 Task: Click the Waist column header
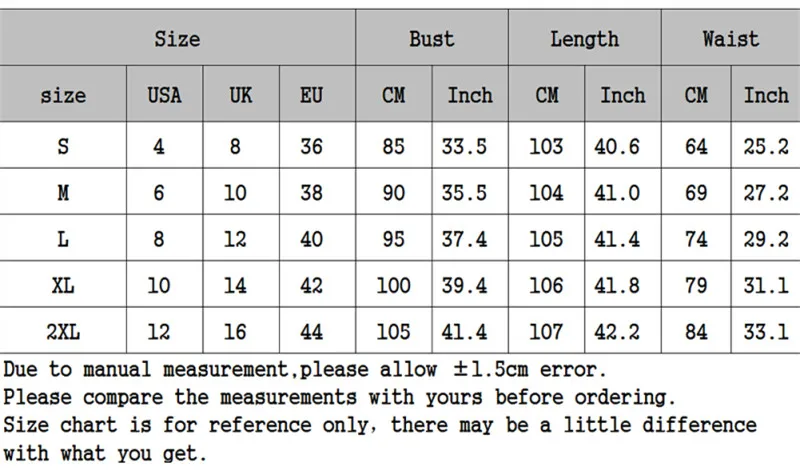click(730, 40)
